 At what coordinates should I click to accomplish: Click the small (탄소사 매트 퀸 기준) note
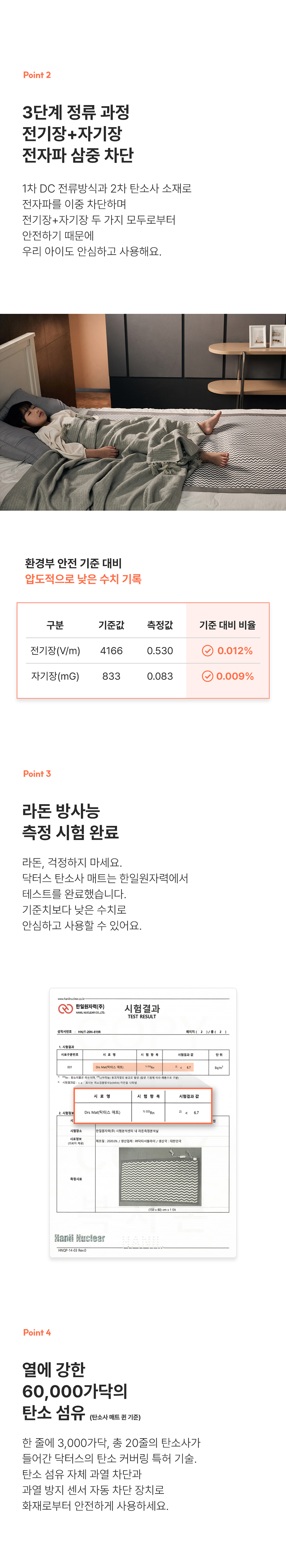(x=116, y=1417)
